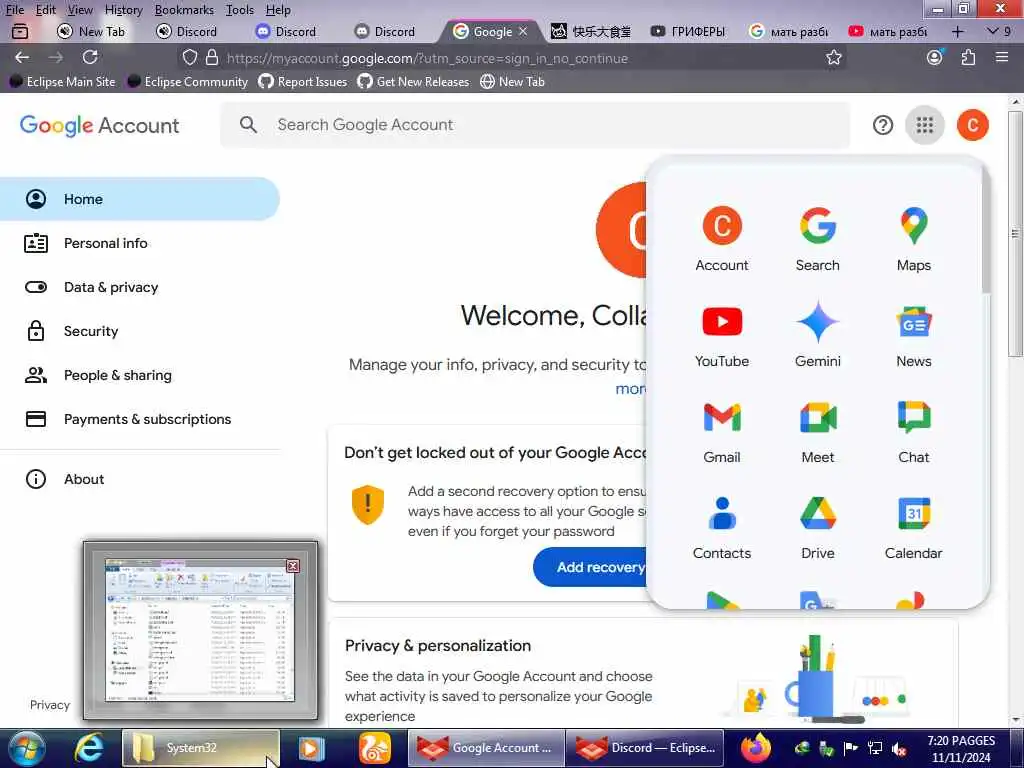Go back to the previous page
This screenshot has width=1024, height=768.
22,57
